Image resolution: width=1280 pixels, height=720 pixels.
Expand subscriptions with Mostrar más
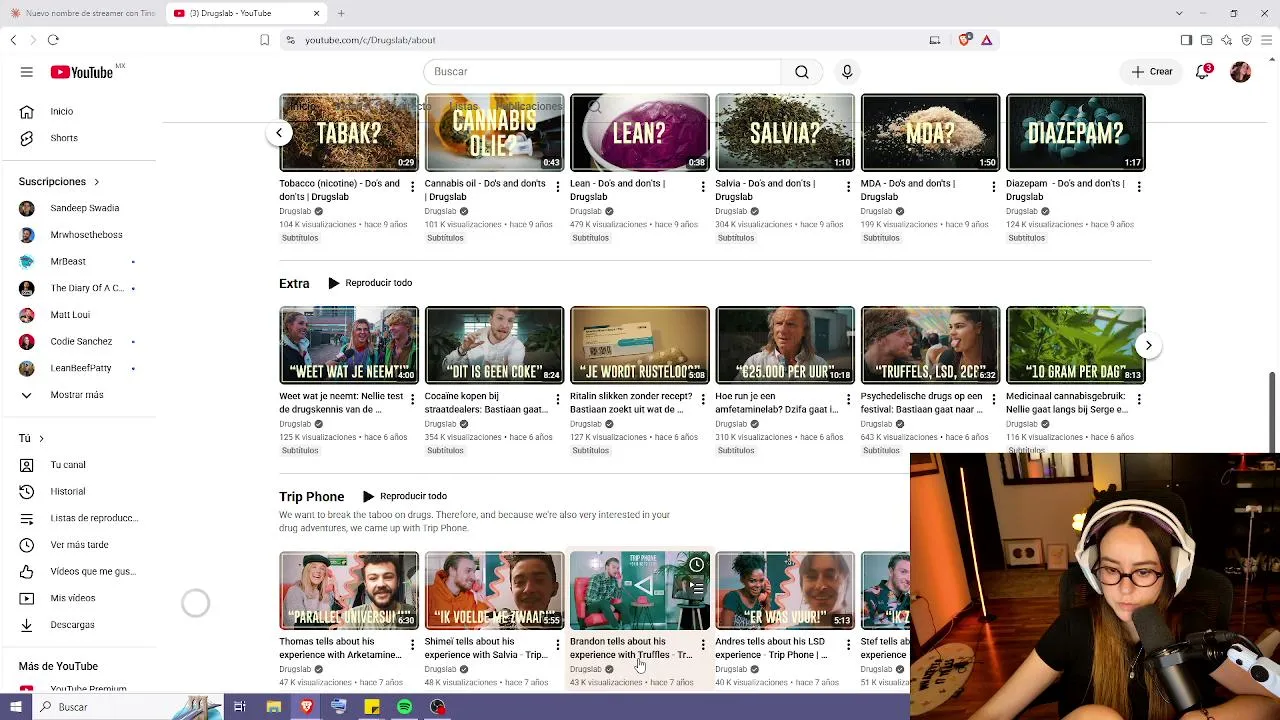(78, 395)
